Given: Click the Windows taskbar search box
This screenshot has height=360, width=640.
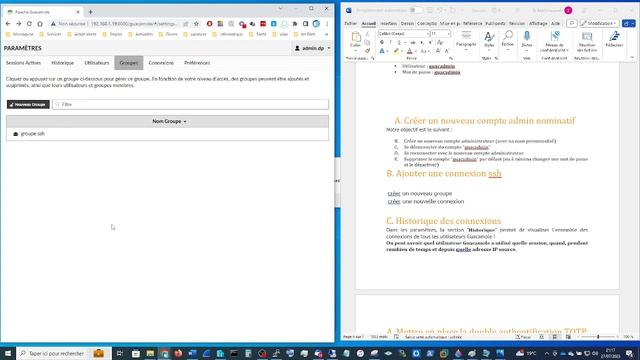Looking at the screenshot, I should point(63,353).
